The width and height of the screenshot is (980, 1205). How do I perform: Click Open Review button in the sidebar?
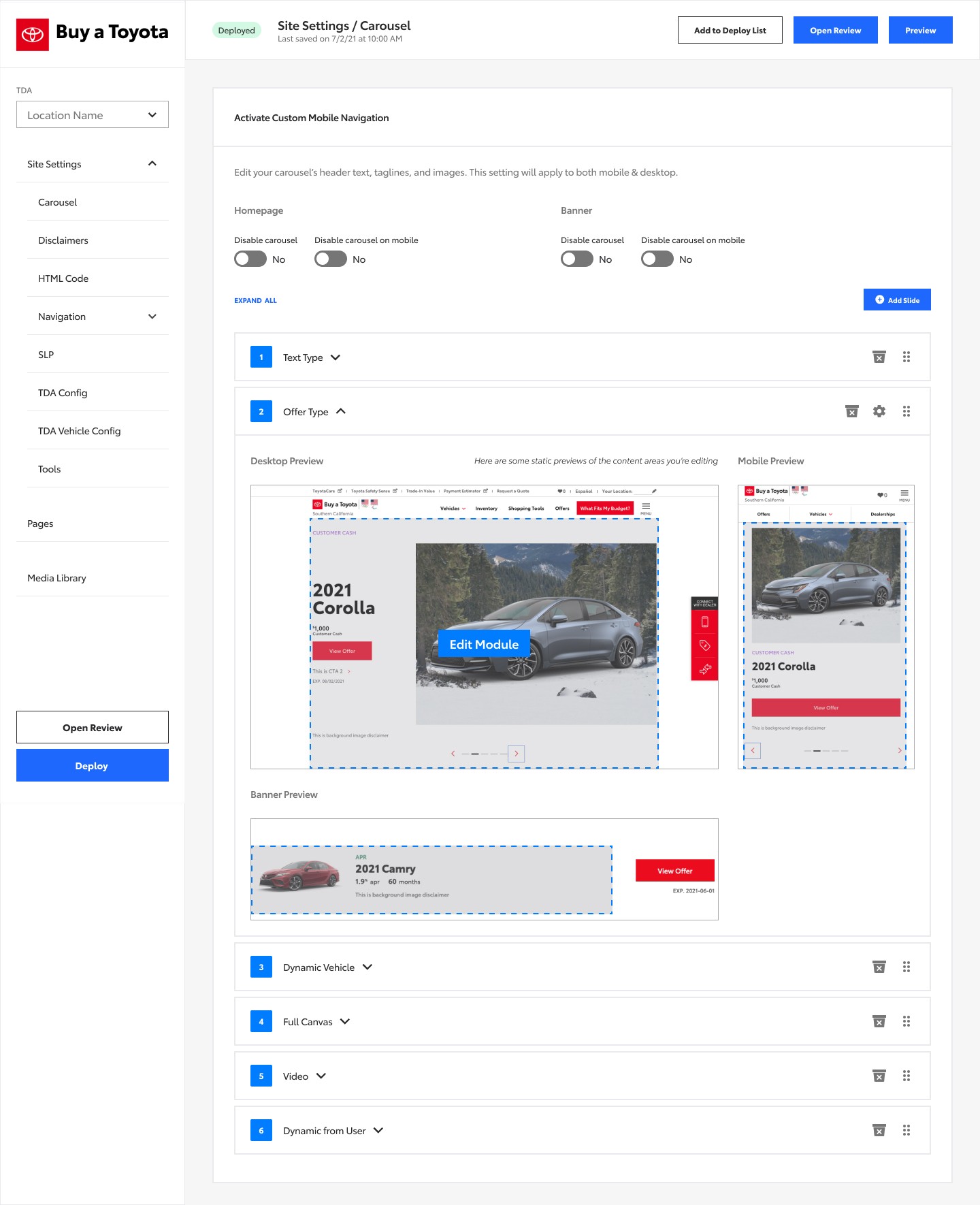93,727
